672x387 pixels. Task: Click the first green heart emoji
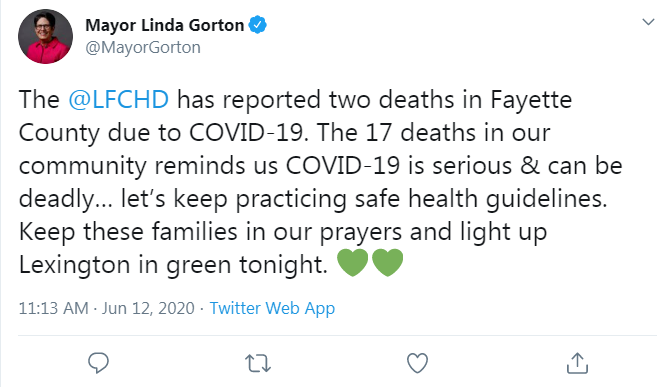[353, 262]
